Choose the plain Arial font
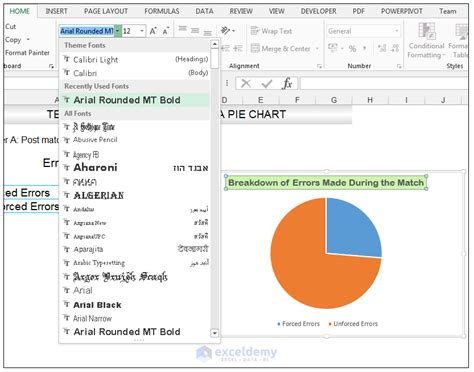Screen dimensions: 474x372 click(x=135, y=290)
